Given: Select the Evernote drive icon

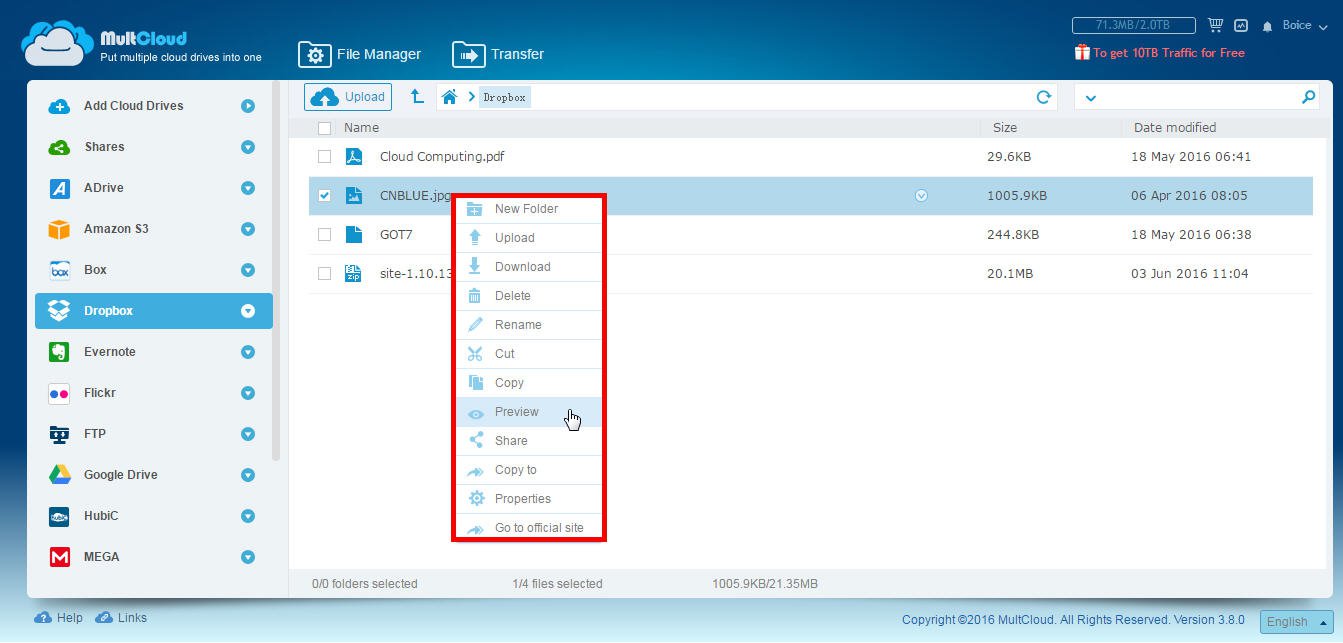Looking at the screenshot, I should tap(59, 352).
